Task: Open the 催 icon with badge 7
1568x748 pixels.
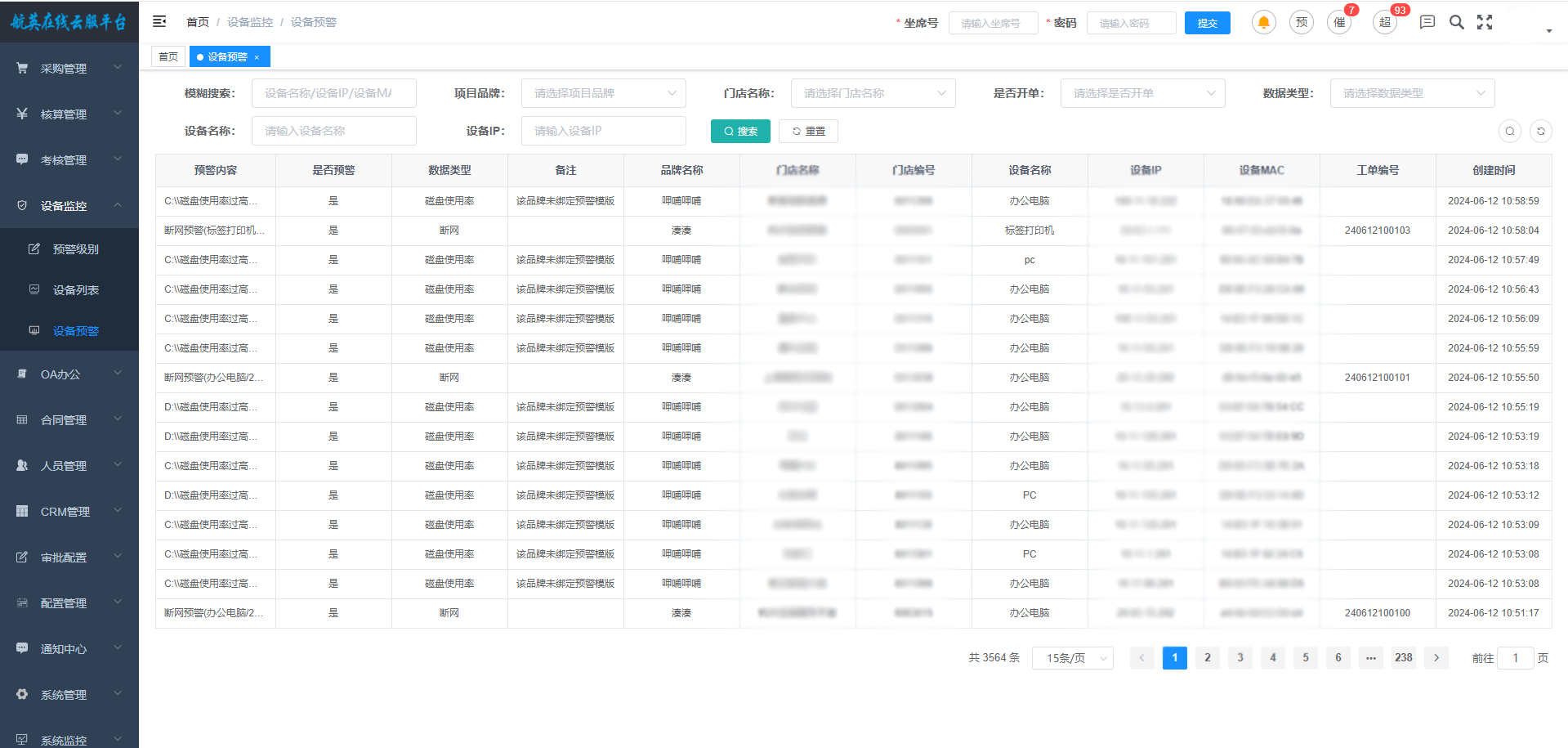Action: tap(1339, 22)
